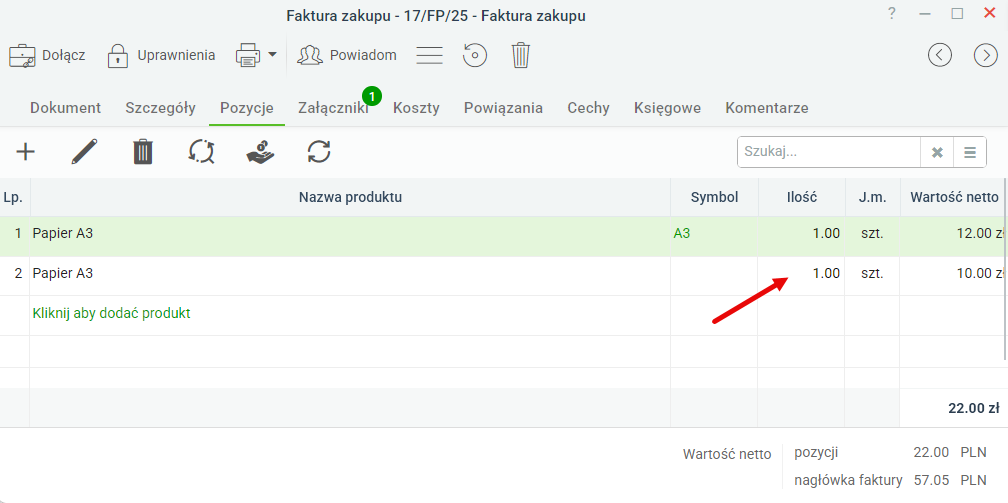Click the Szukaj search field
This screenshot has width=1008, height=503.
(829, 152)
